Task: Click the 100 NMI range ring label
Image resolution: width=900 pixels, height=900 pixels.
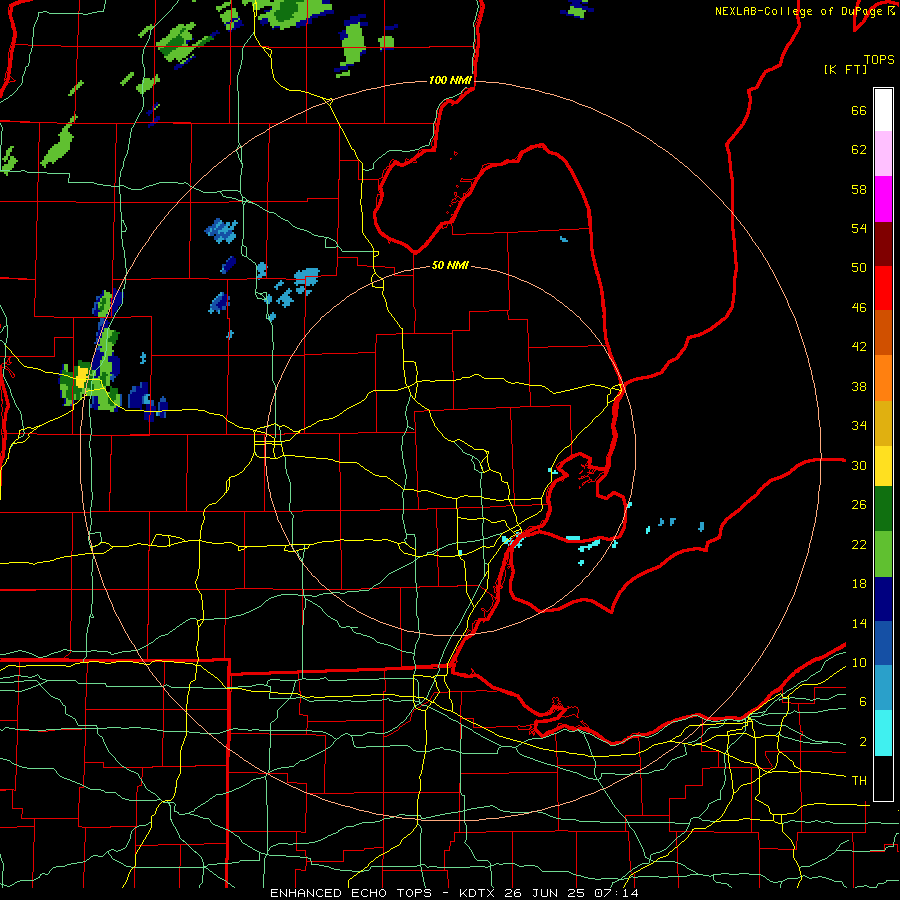Action: (x=450, y=80)
